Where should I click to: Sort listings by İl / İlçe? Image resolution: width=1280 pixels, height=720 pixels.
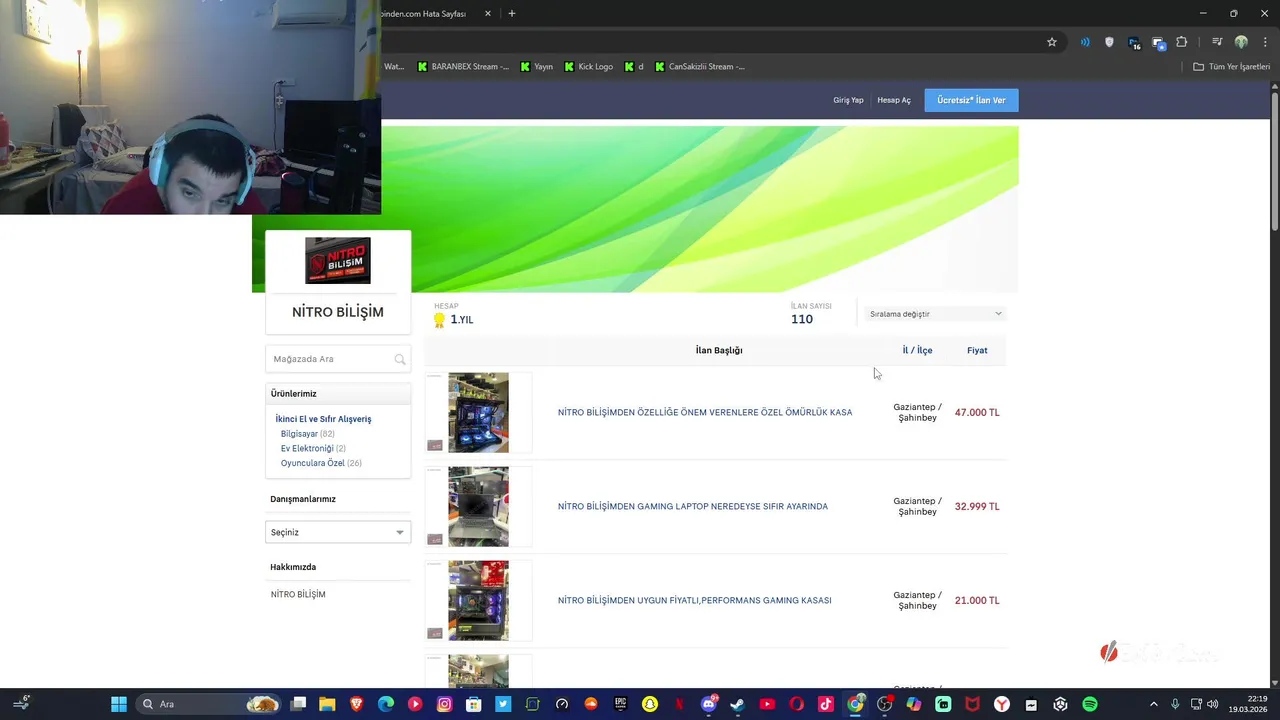(x=917, y=350)
